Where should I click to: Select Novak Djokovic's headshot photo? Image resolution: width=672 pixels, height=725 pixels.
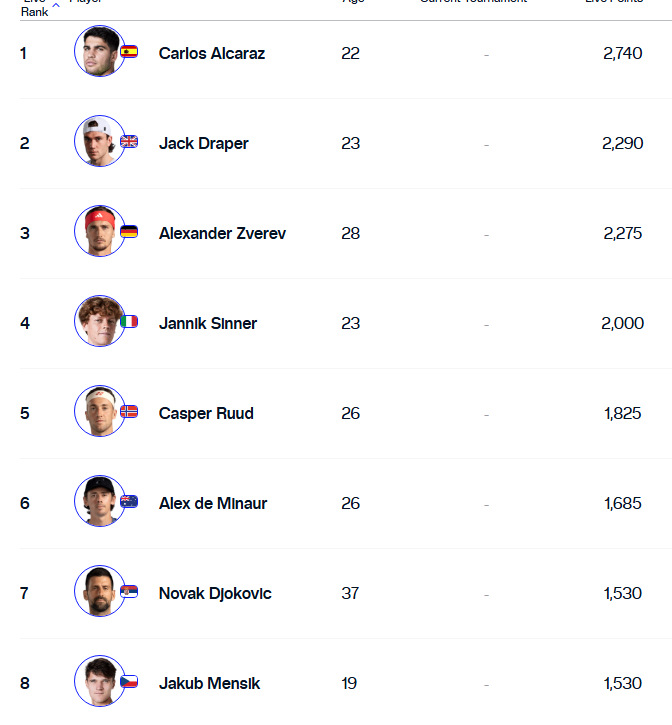coord(99,590)
